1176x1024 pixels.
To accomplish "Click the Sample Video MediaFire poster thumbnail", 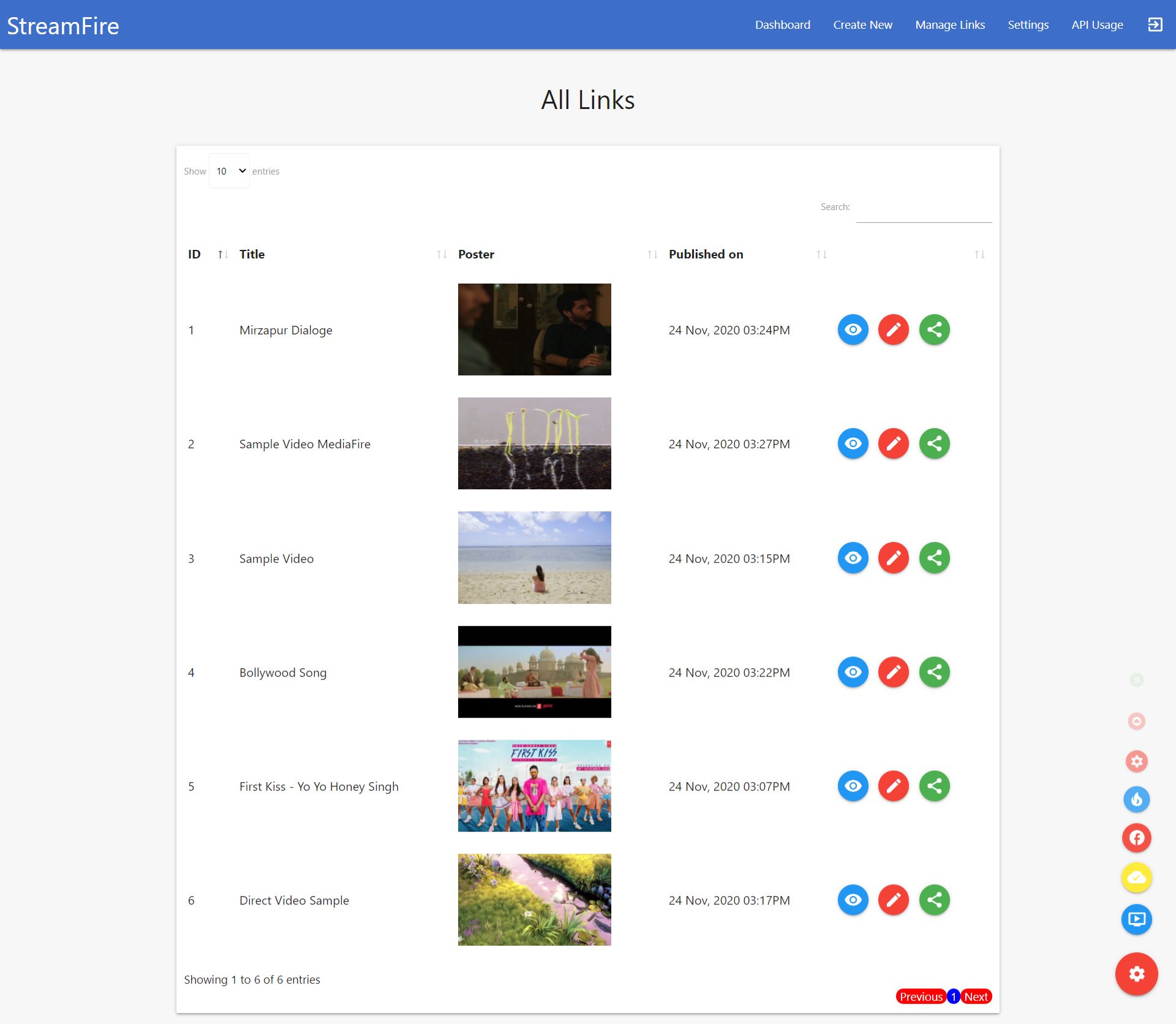I will [x=534, y=443].
